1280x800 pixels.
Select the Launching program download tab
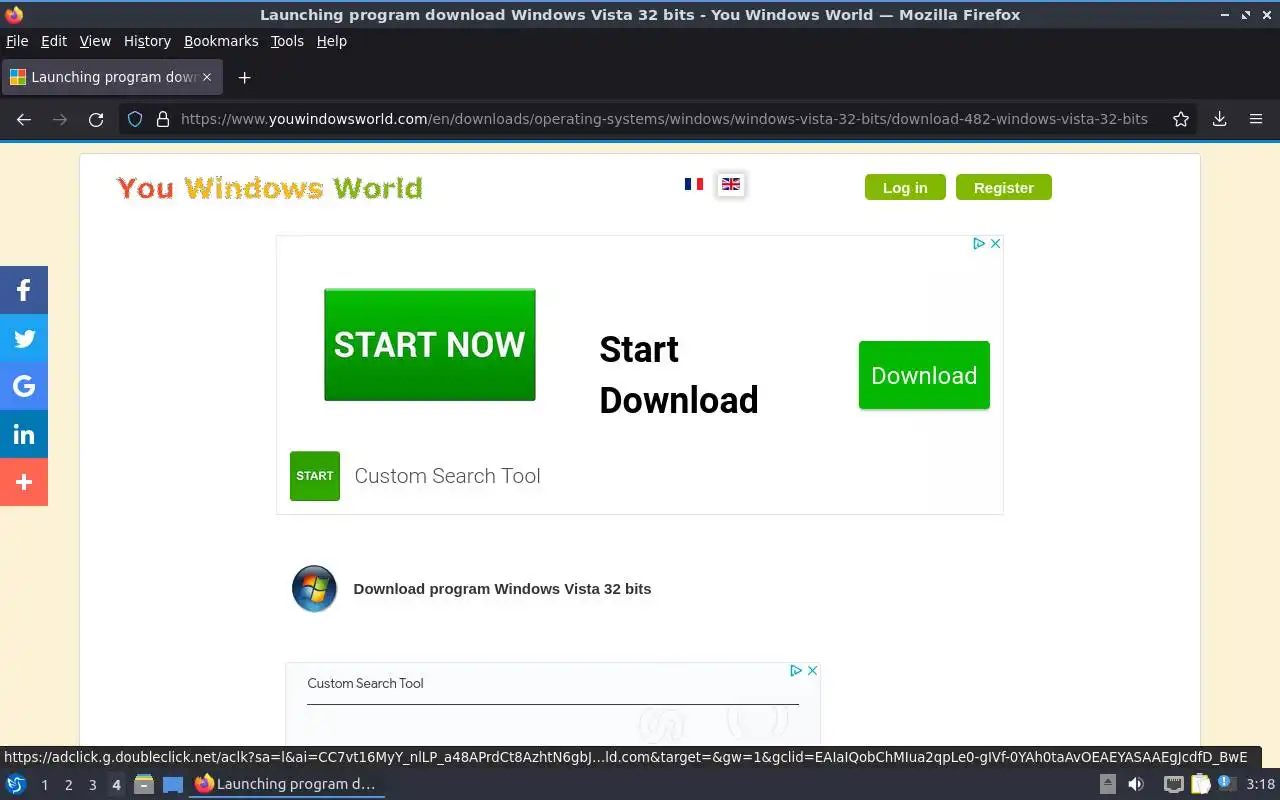pos(110,77)
